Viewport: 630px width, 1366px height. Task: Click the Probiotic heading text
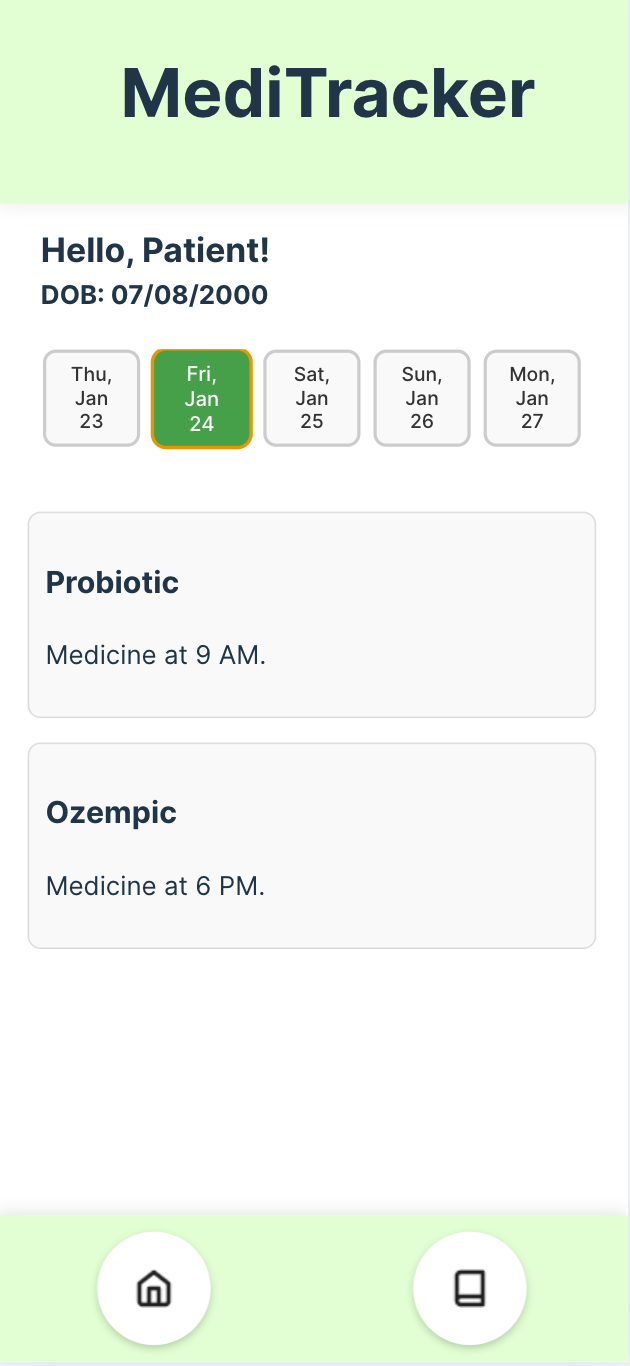(112, 582)
